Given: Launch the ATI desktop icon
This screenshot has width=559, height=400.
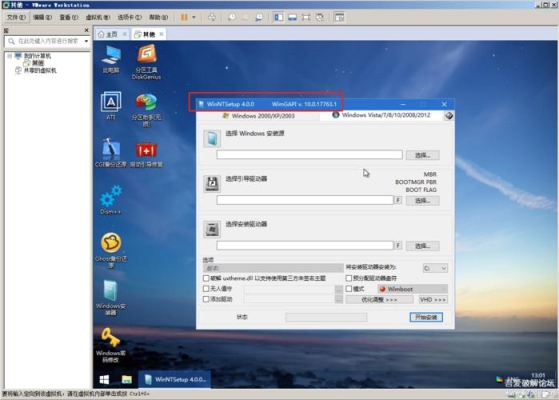Looking at the screenshot, I should (x=111, y=106).
